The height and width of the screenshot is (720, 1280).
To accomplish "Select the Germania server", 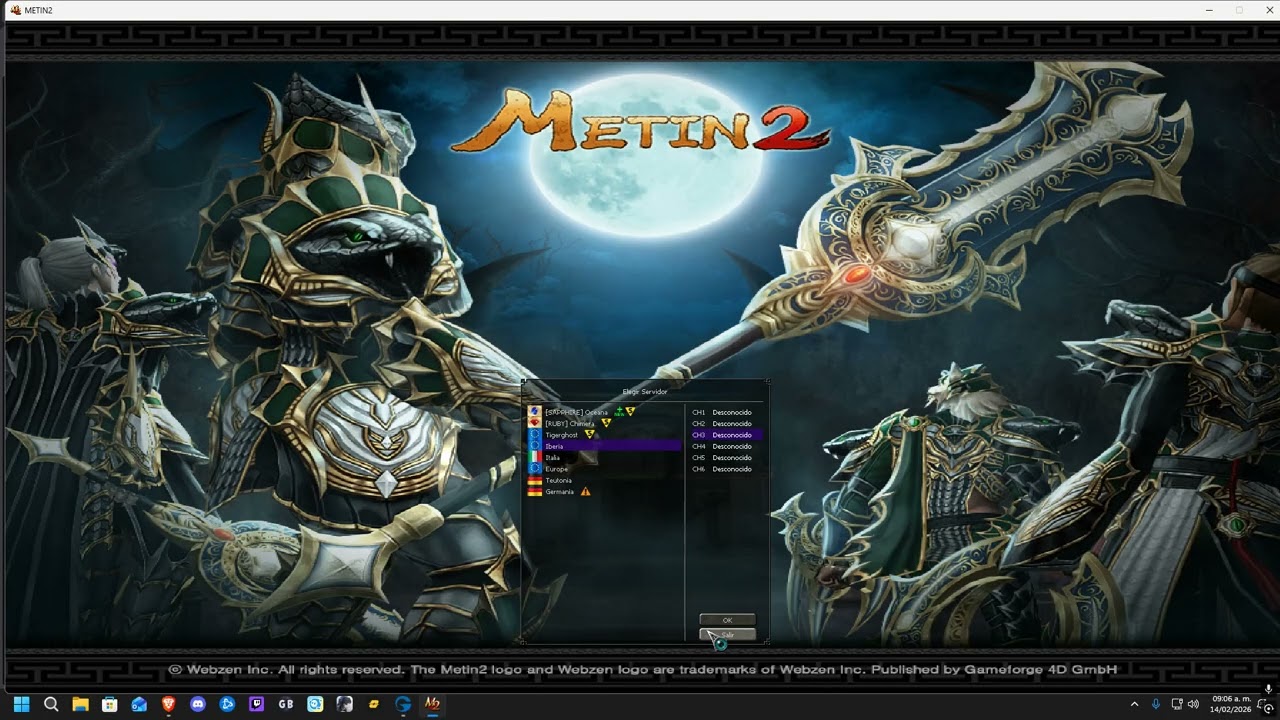I will (x=604, y=492).
